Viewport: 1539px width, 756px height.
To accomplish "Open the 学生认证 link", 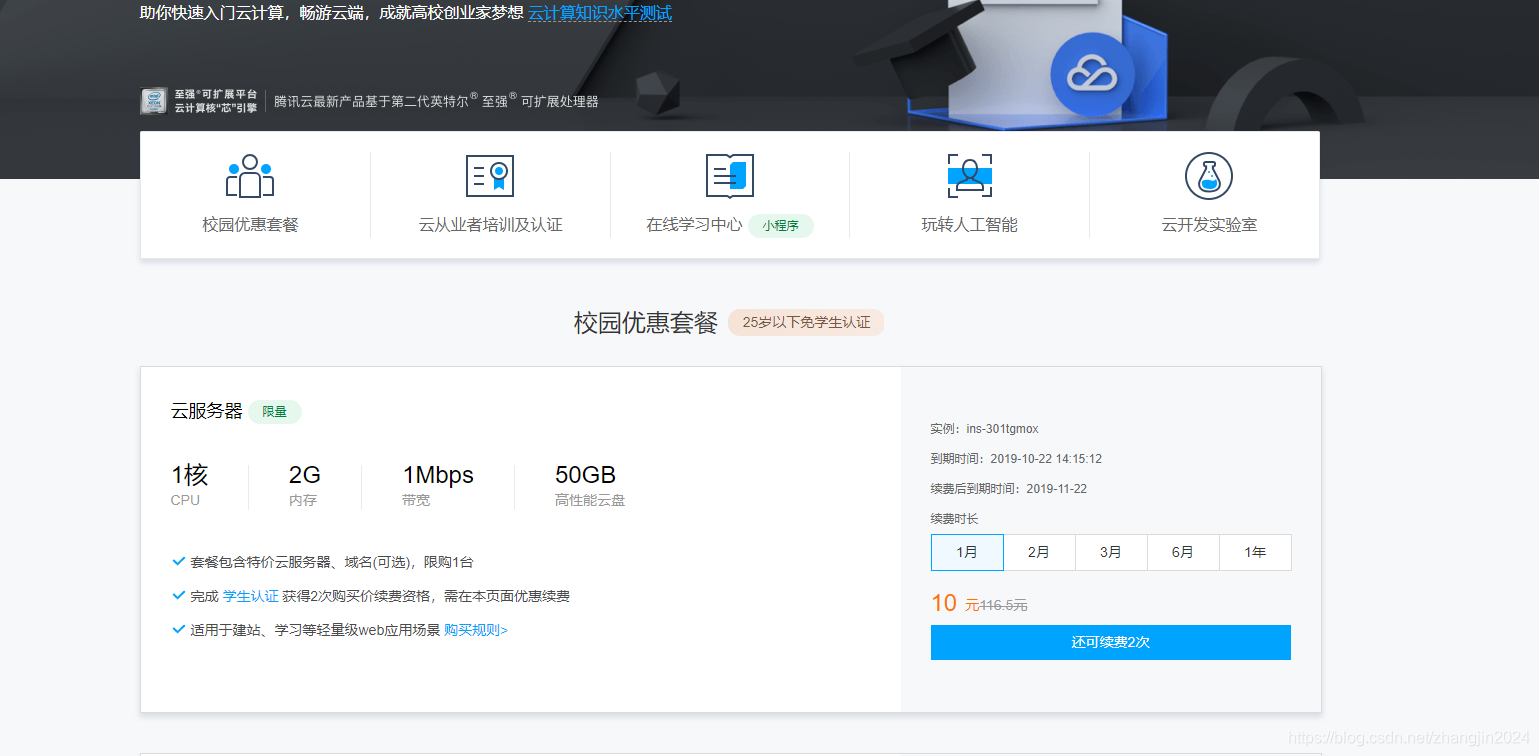I will click(x=251, y=596).
